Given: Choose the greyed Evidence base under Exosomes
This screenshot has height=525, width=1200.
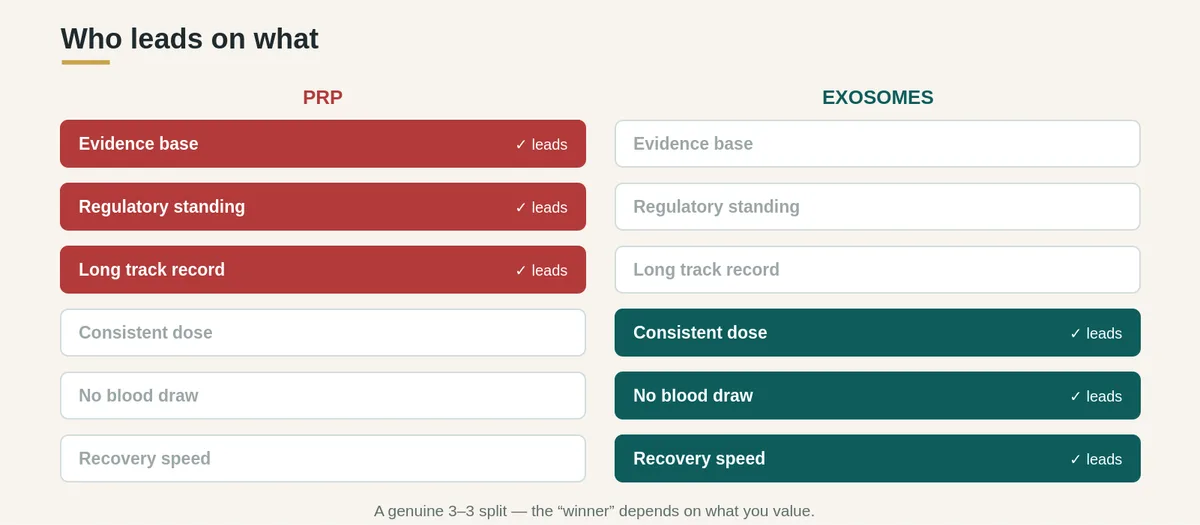Looking at the screenshot, I should point(878,144).
